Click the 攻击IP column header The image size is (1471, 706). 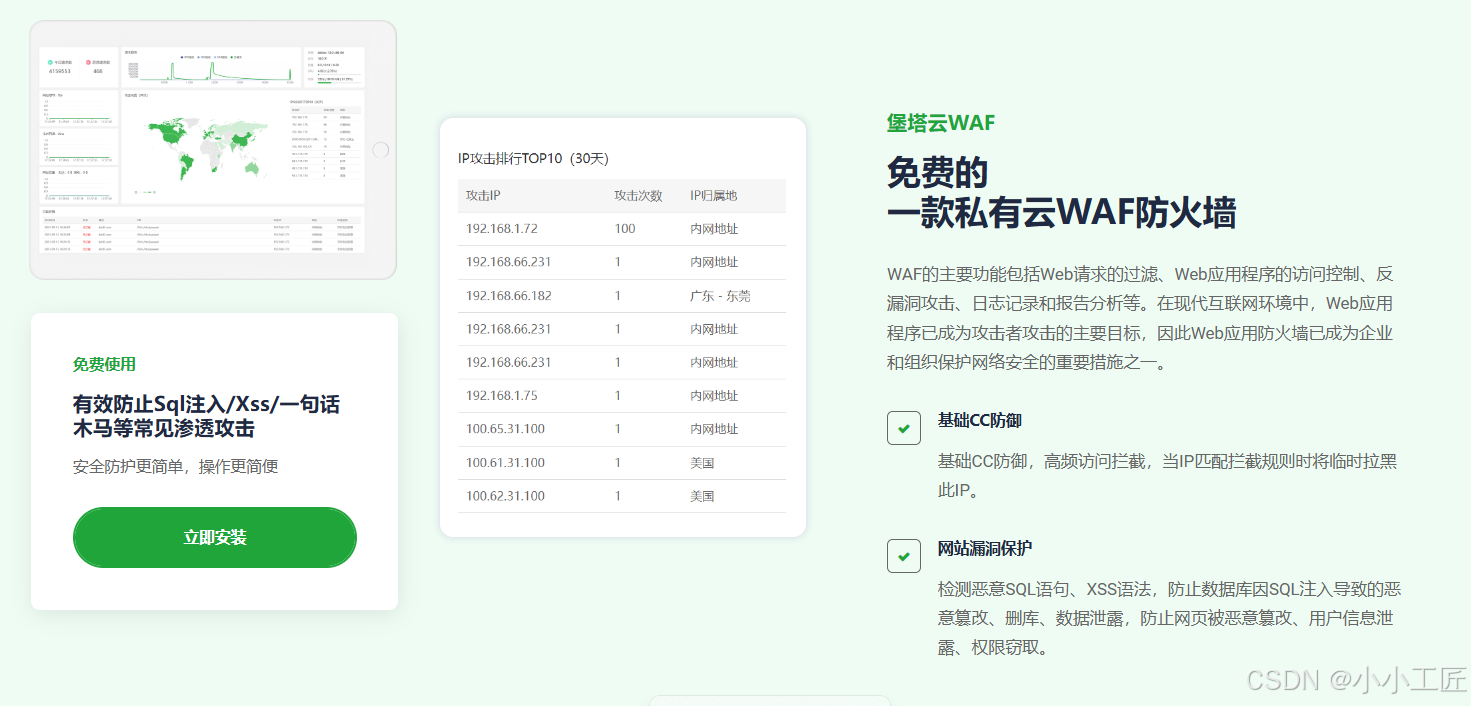point(483,196)
